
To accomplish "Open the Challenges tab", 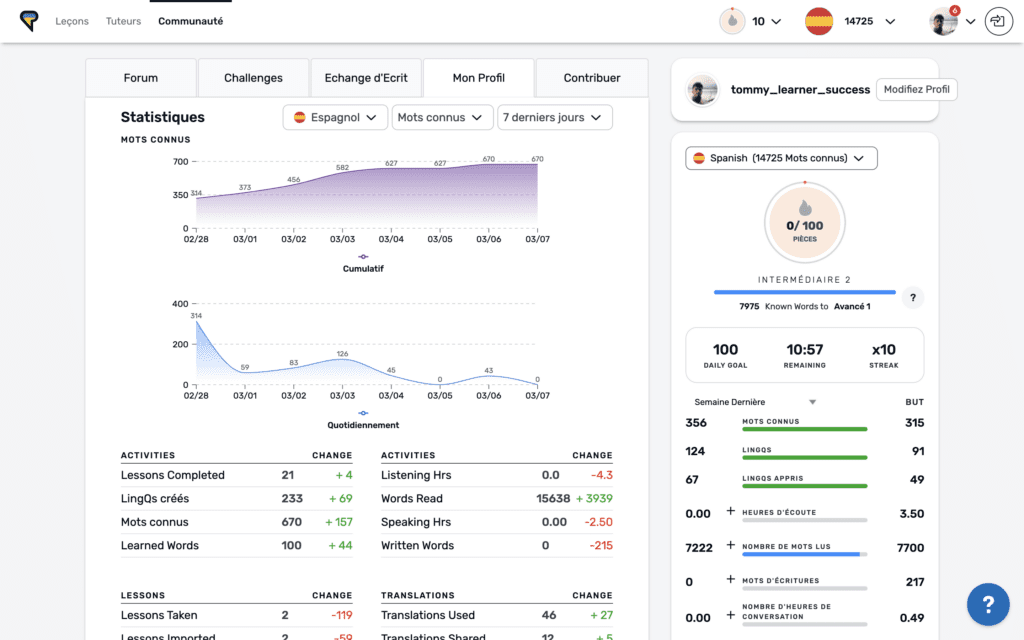I will (253, 78).
